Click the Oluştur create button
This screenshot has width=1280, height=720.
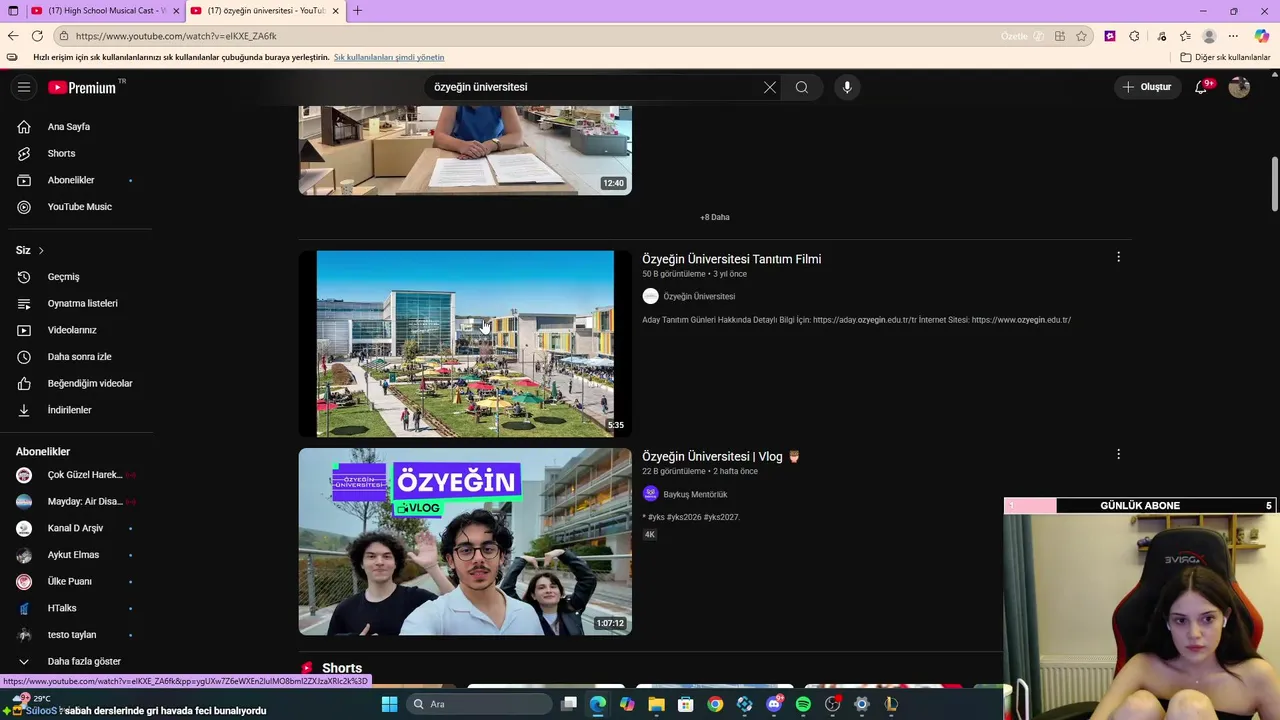tap(1147, 87)
